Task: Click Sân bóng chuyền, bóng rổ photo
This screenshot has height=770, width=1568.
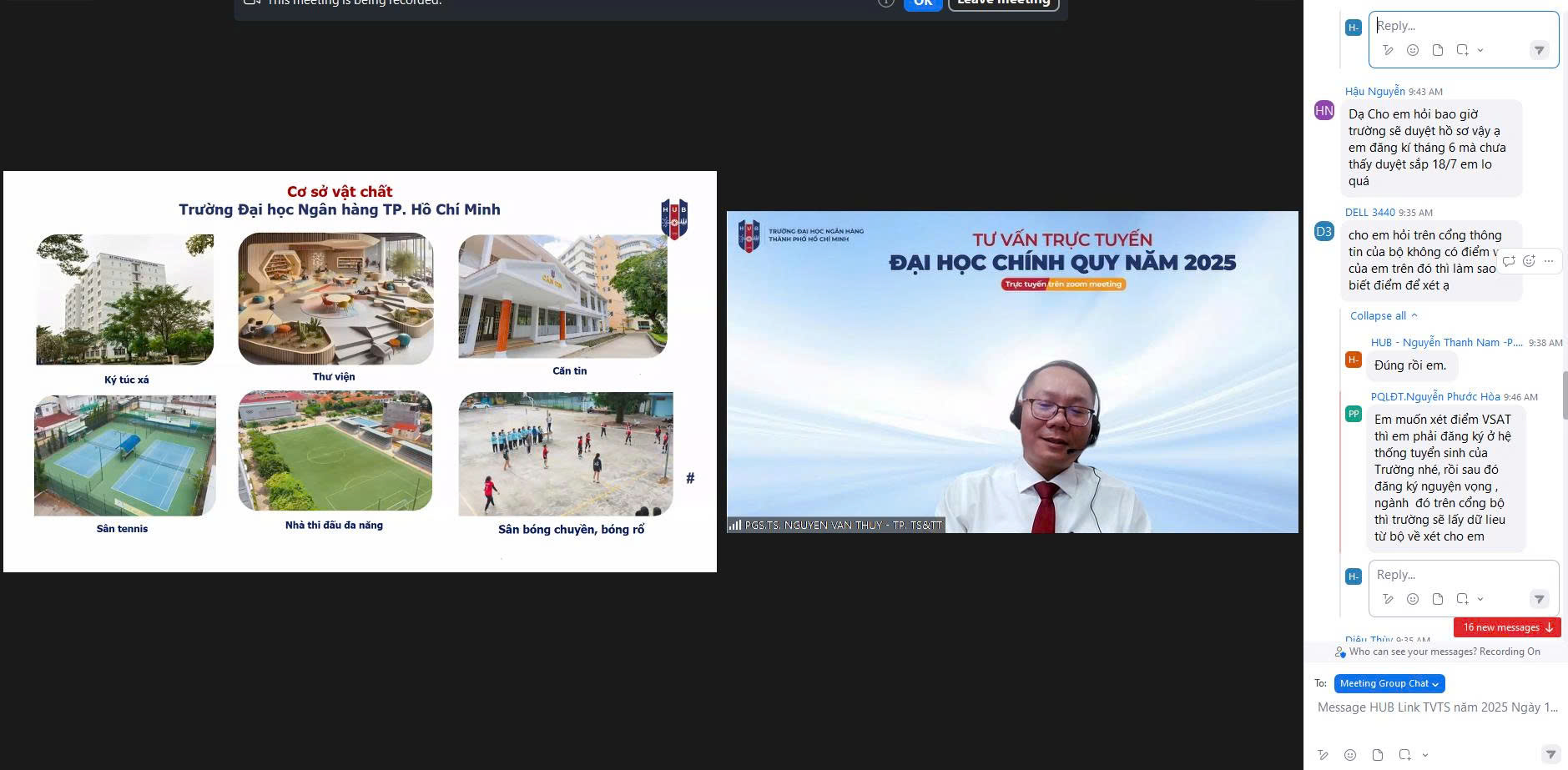Action: coord(566,454)
